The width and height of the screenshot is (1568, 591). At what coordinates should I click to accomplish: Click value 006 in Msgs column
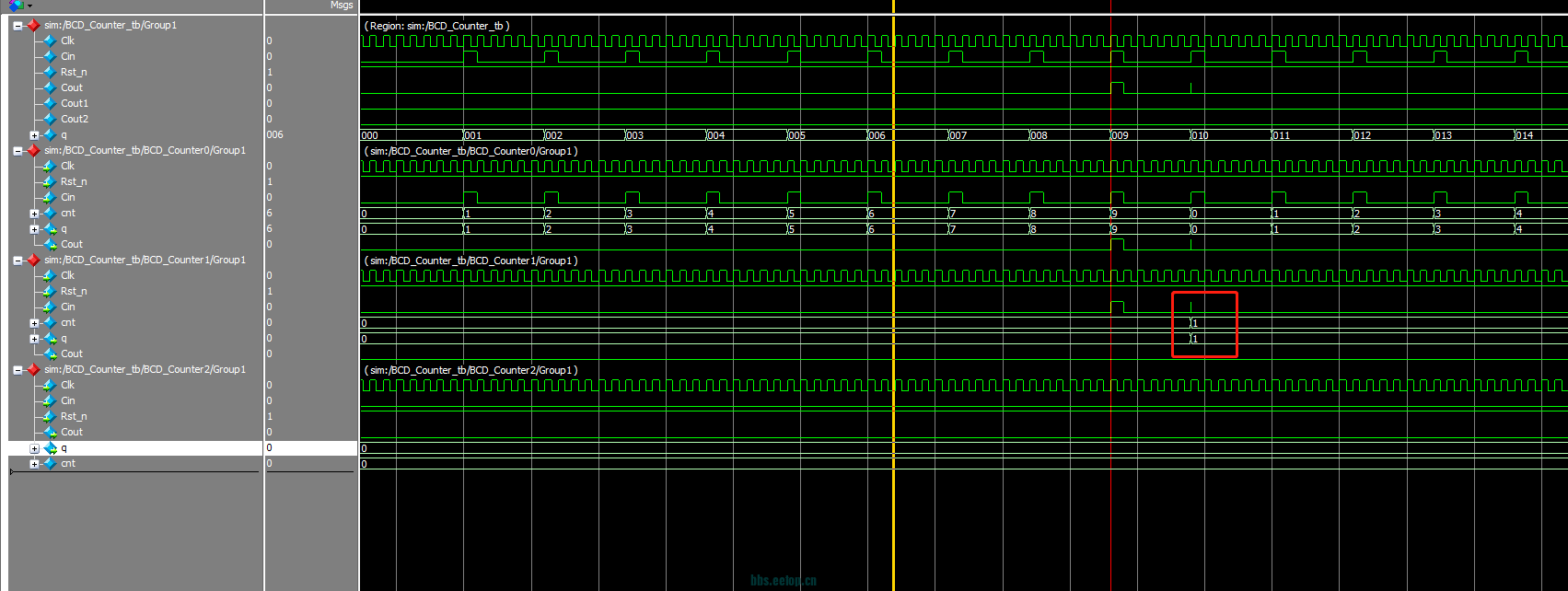[x=274, y=135]
